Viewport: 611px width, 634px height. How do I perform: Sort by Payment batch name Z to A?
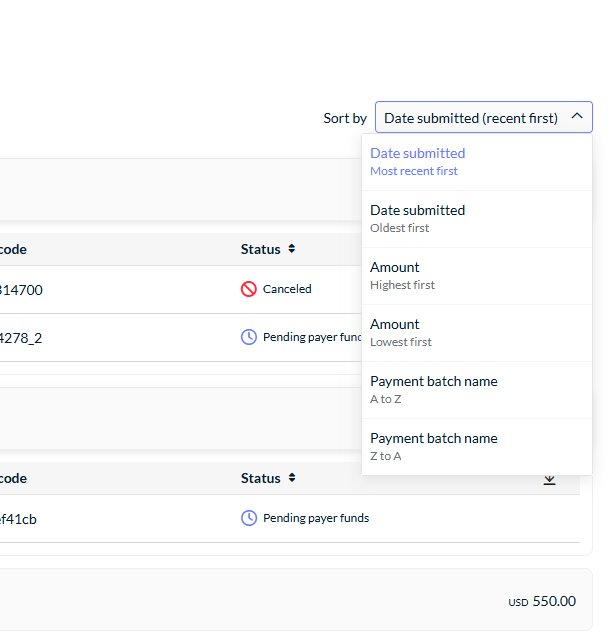pos(477,447)
